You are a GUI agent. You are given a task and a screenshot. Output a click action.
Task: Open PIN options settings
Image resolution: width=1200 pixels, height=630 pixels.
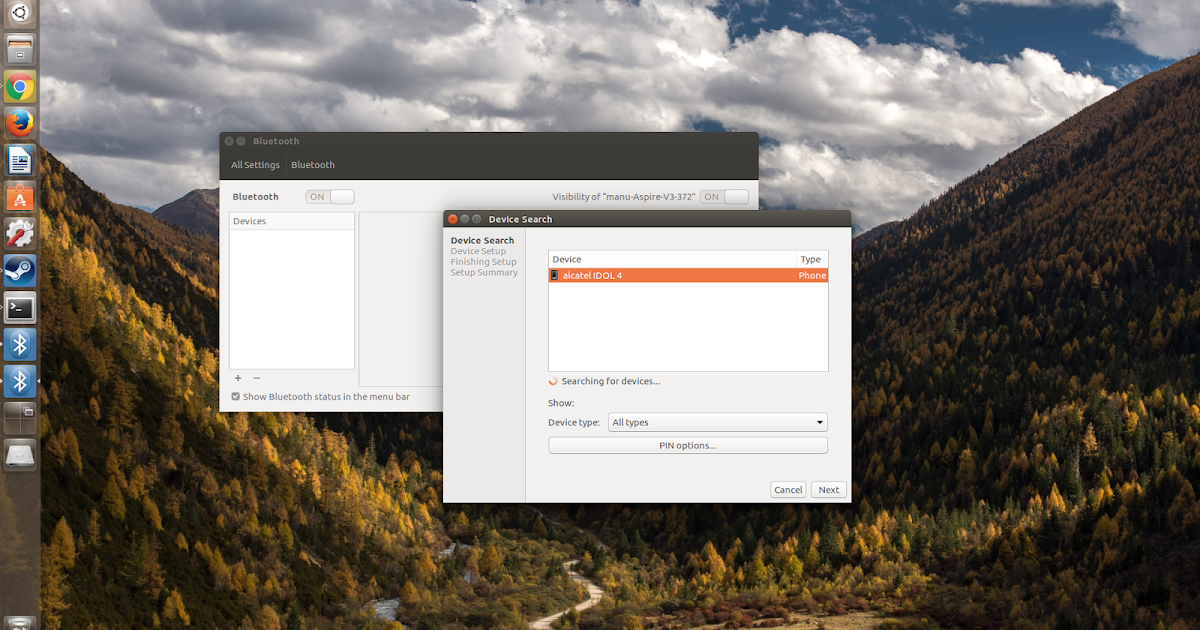(687, 444)
